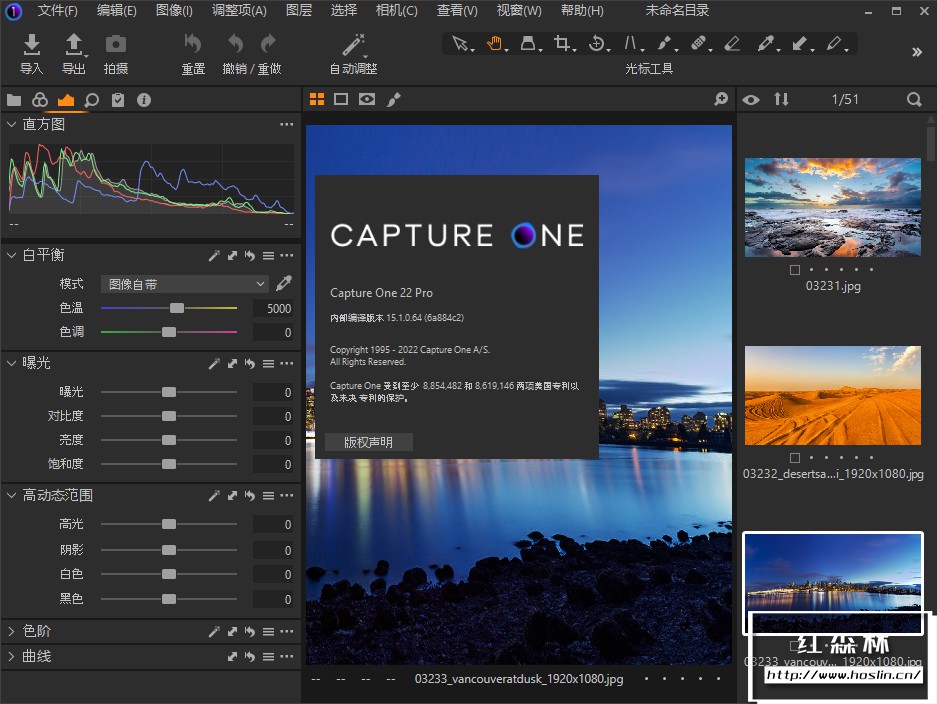Select the desert thumbnail 03232 in browser

click(x=832, y=396)
